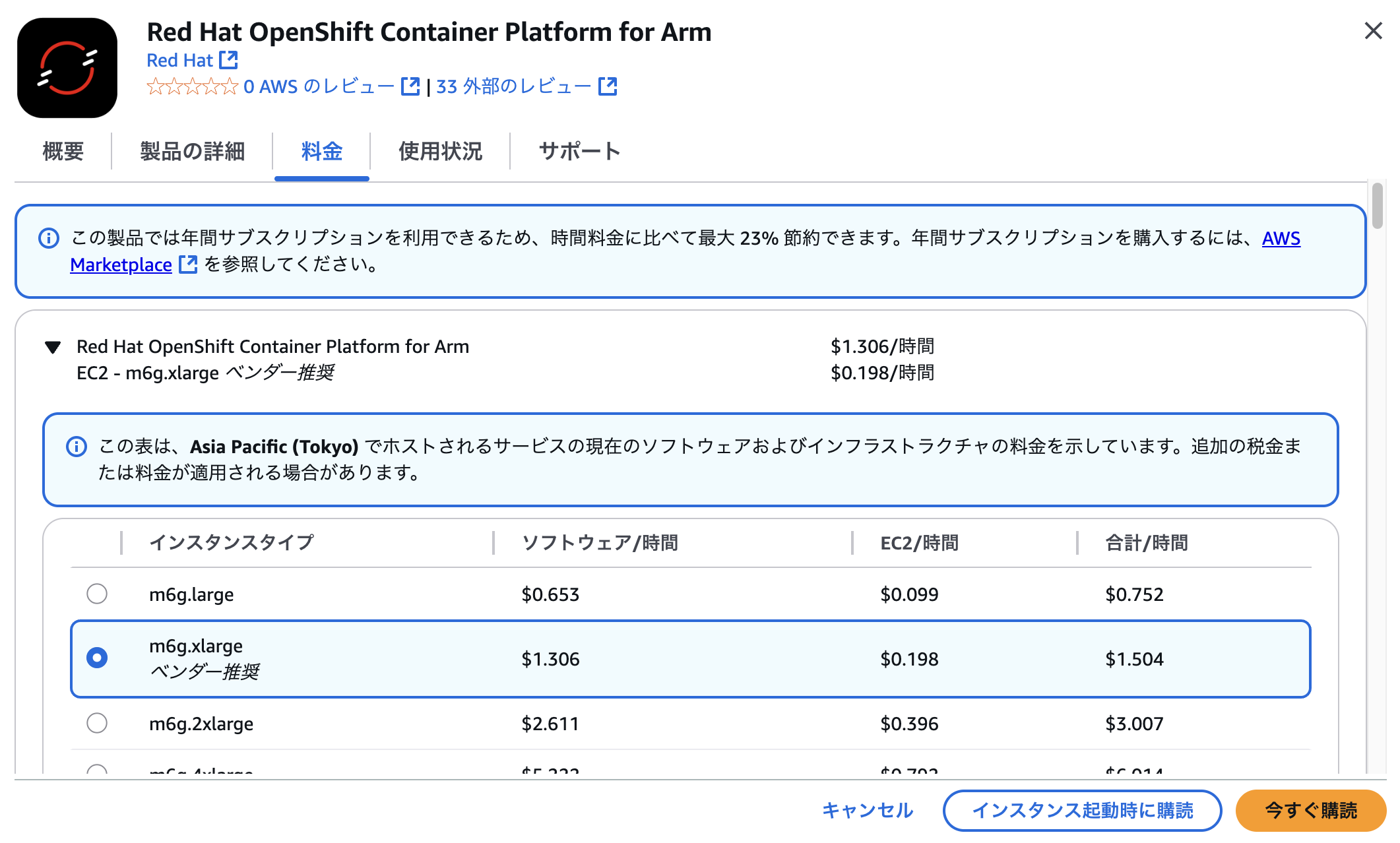1400x843 pixels.
Task: Click the キャンセル button
Action: pos(868,811)
